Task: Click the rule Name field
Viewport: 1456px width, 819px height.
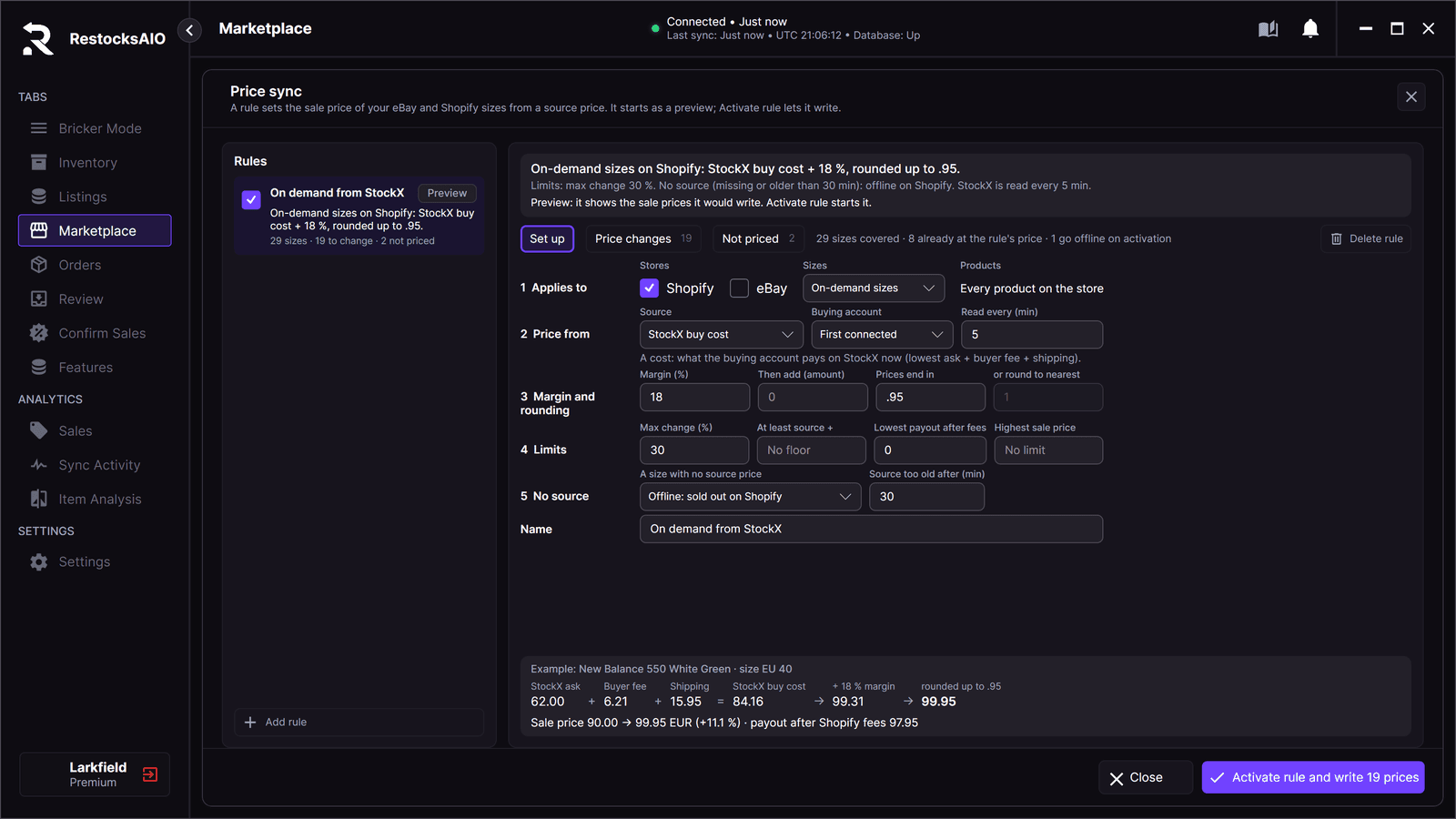Action: [x=871, y=530]
